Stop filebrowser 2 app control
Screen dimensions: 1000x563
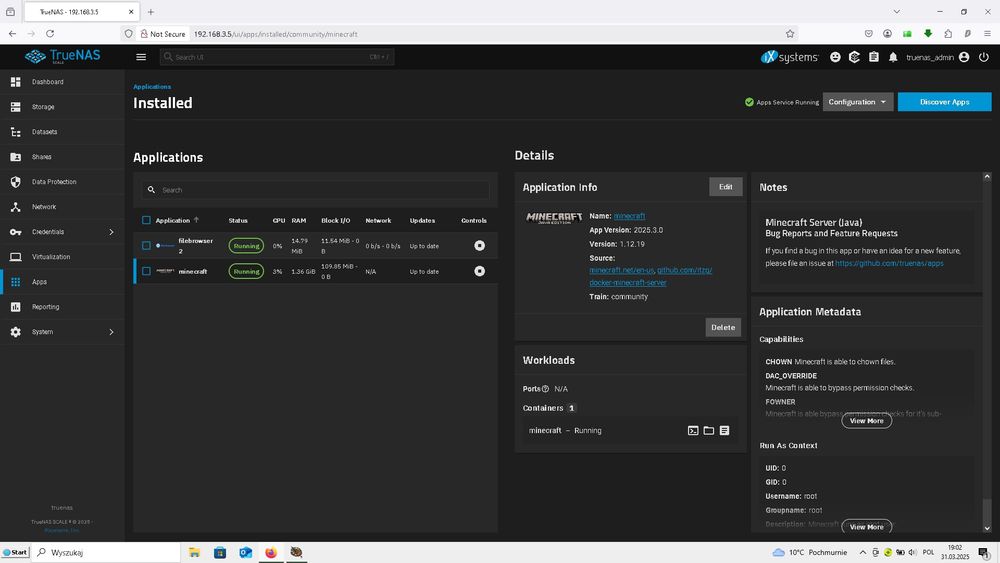point(480,245)
